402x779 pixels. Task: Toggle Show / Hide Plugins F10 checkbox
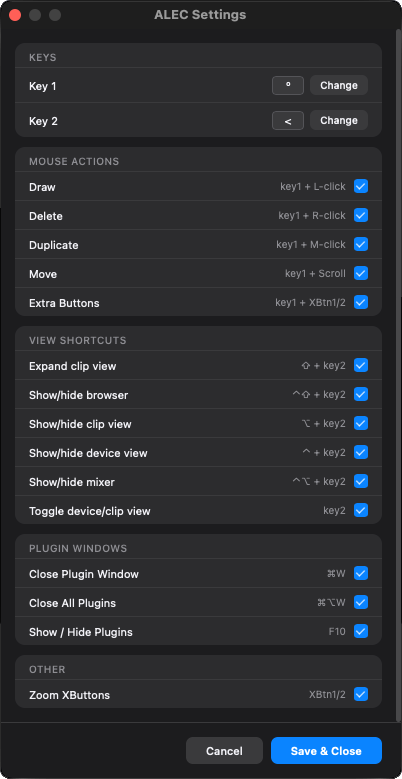pos(361,631)
